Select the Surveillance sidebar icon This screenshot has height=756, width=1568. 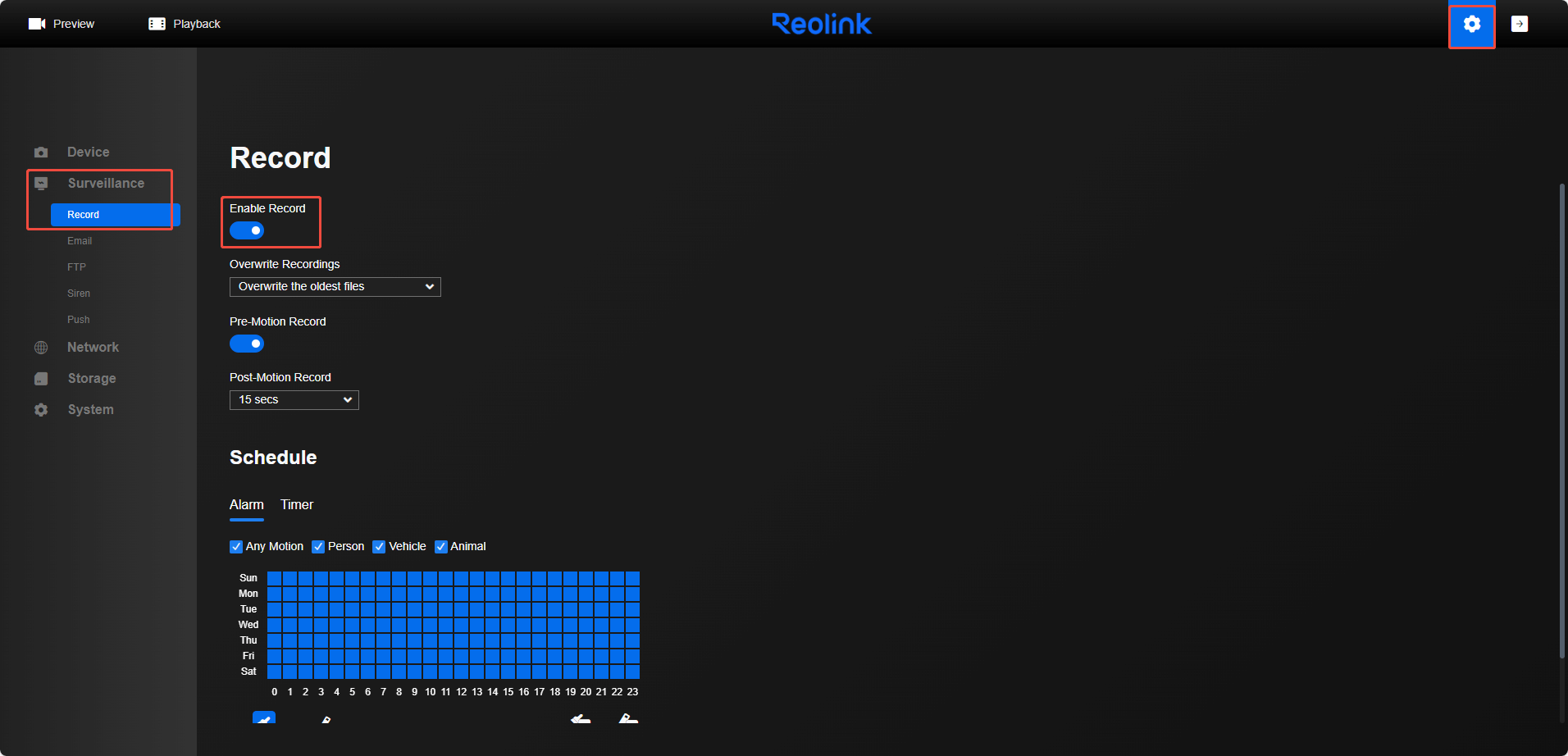[x=41, y=183]
